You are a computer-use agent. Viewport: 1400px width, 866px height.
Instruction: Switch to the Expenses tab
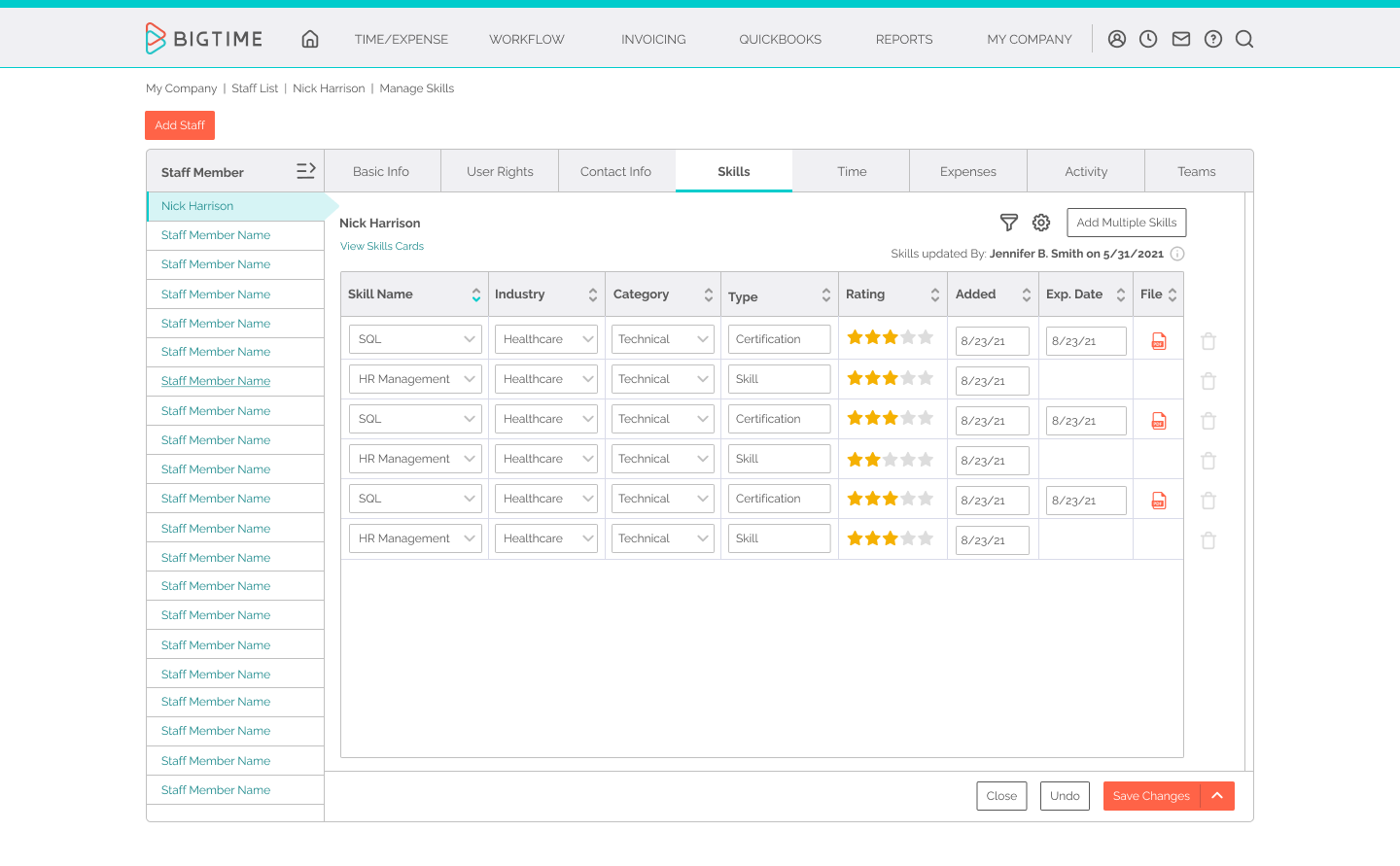968,171
